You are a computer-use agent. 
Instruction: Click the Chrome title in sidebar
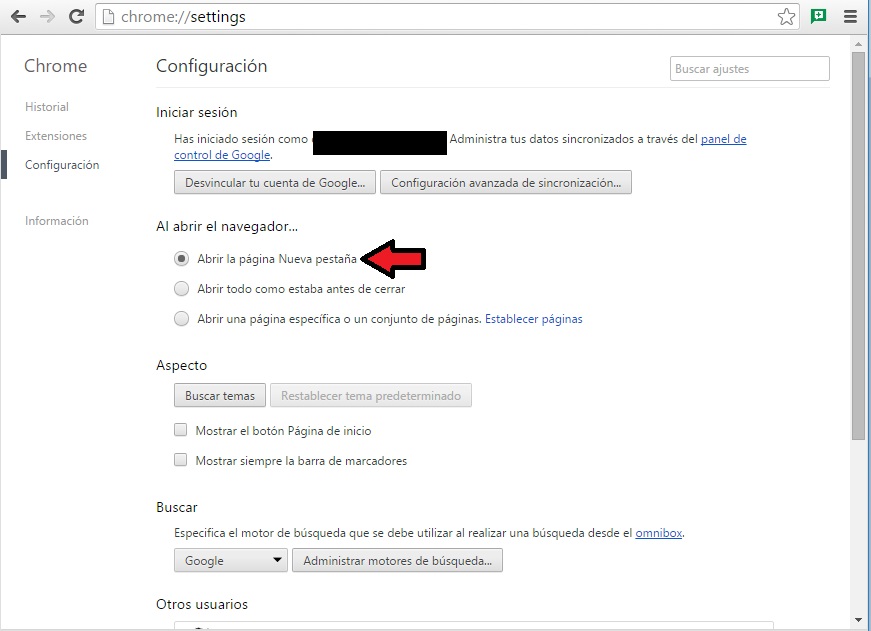[56, 66]
